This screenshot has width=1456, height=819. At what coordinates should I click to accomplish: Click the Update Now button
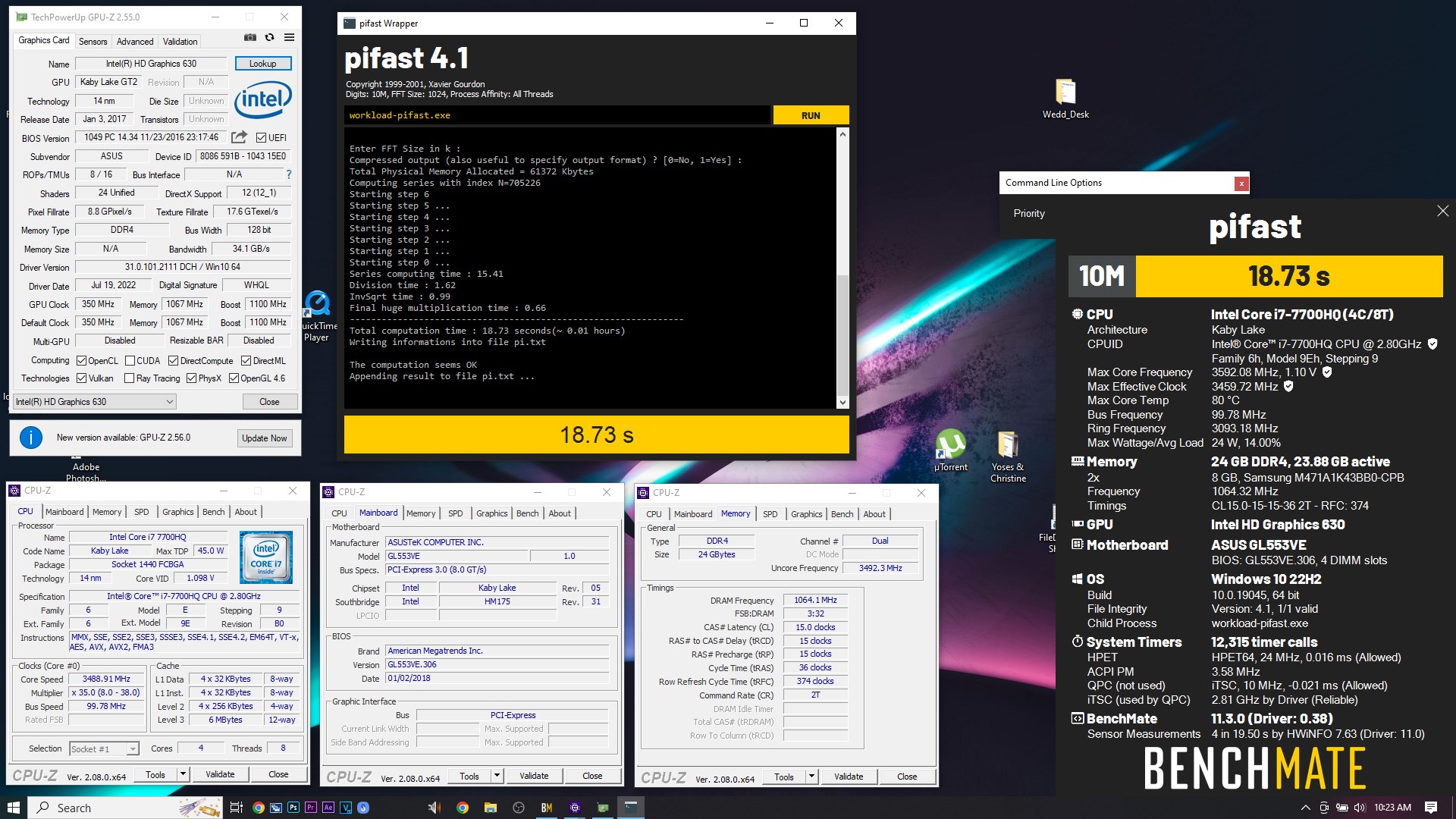(x=264, y=438)
